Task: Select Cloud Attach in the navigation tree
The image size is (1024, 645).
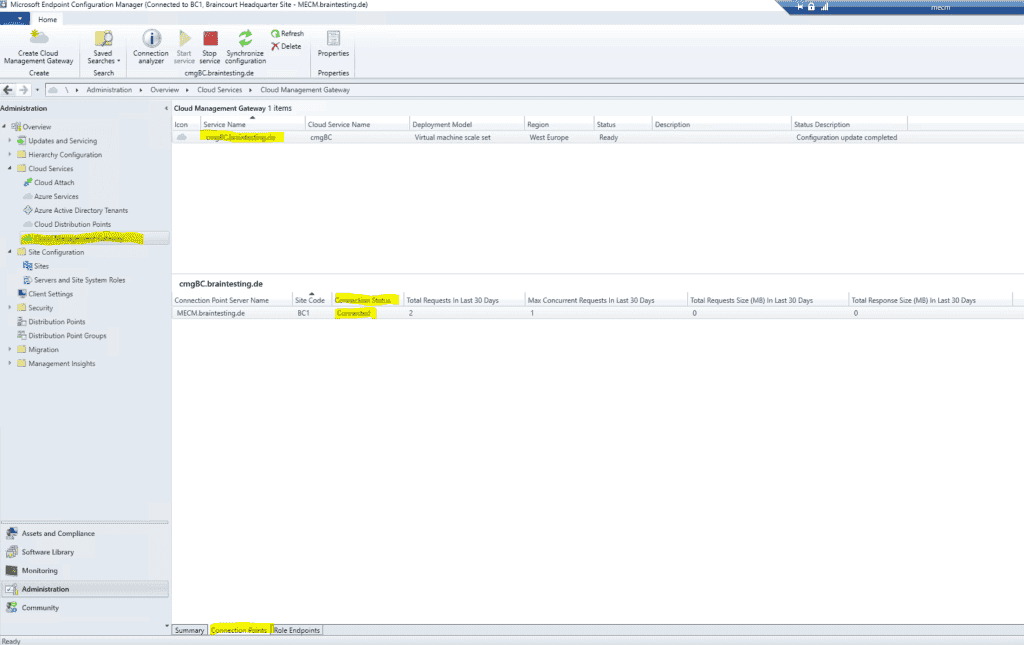Action: (52, 182)
